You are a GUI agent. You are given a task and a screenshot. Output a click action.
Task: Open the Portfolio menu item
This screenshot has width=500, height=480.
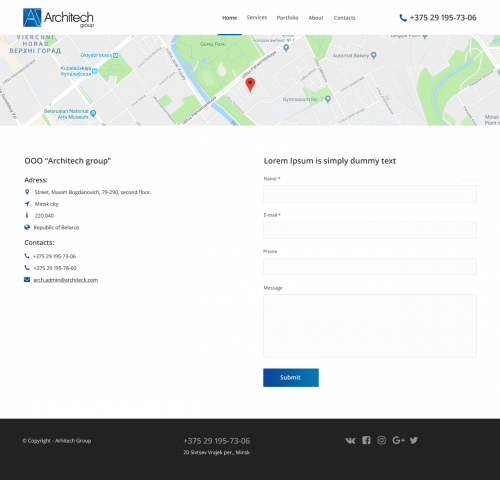tap(287, 18)
